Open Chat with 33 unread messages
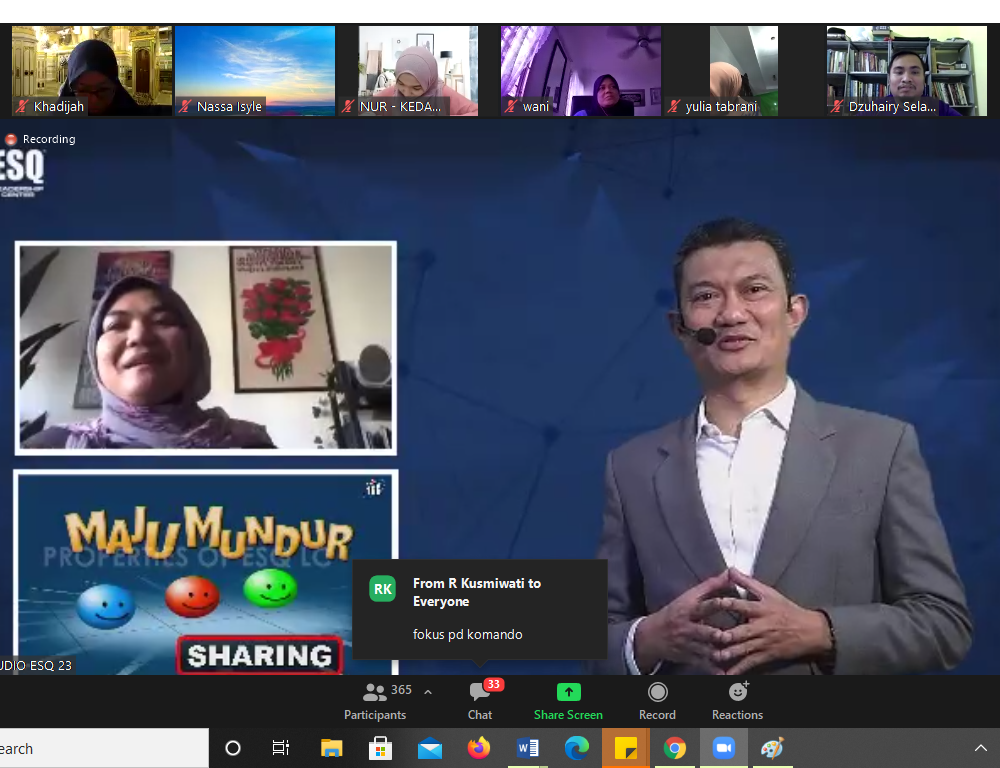Screen dimensions: 1000x768 480,700
